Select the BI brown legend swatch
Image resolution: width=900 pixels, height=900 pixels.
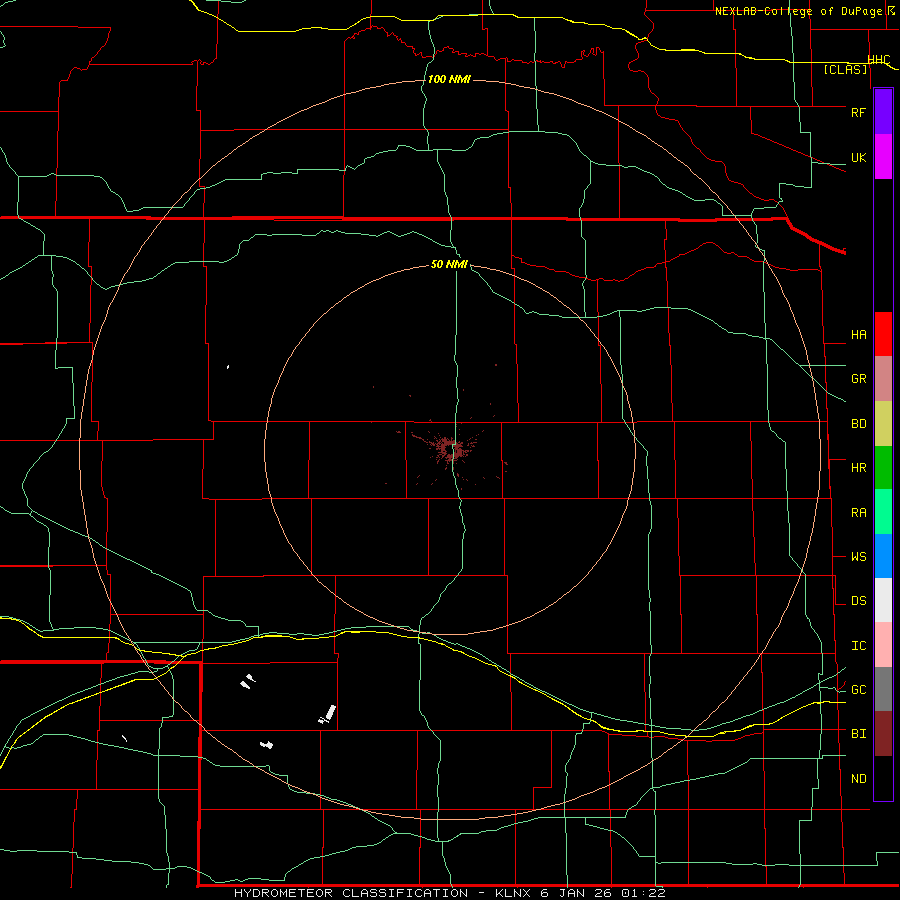(x=883, y=734)
